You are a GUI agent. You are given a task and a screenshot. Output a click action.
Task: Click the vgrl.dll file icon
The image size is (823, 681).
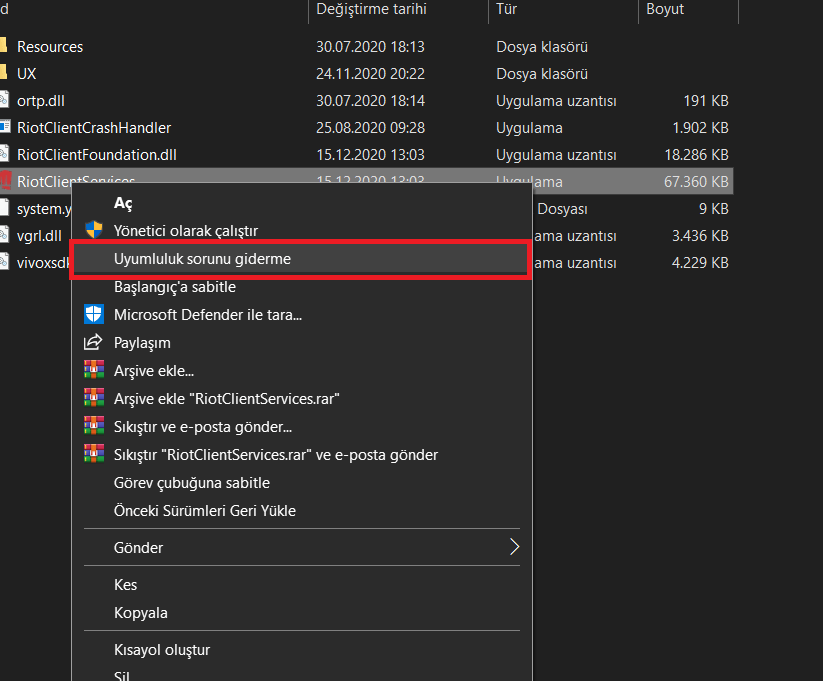4,235
